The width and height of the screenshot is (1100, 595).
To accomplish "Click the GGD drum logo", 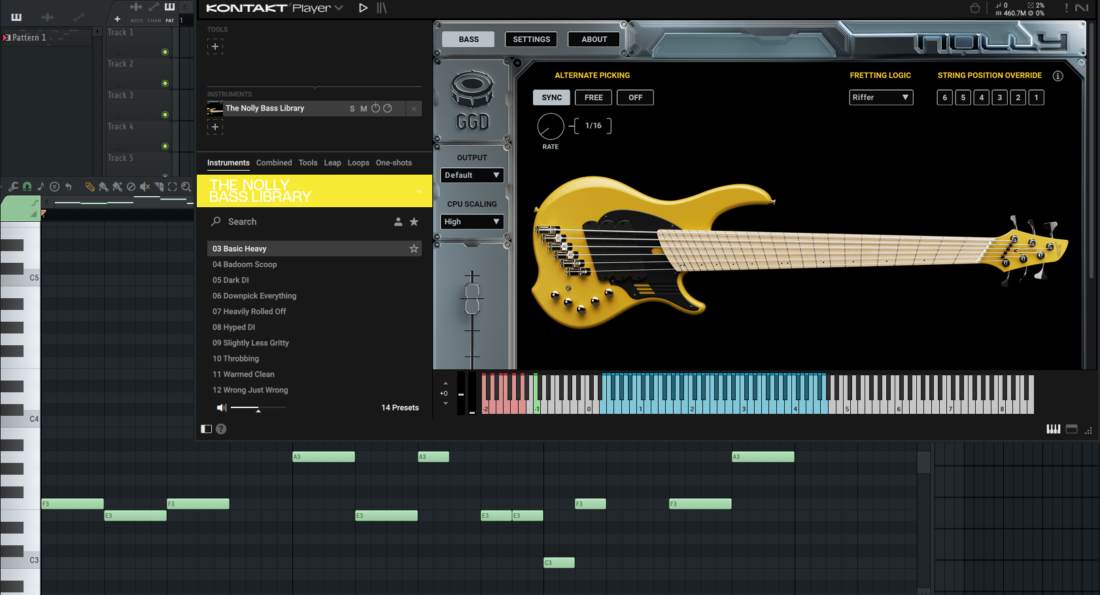I will (x=472, y=101).
